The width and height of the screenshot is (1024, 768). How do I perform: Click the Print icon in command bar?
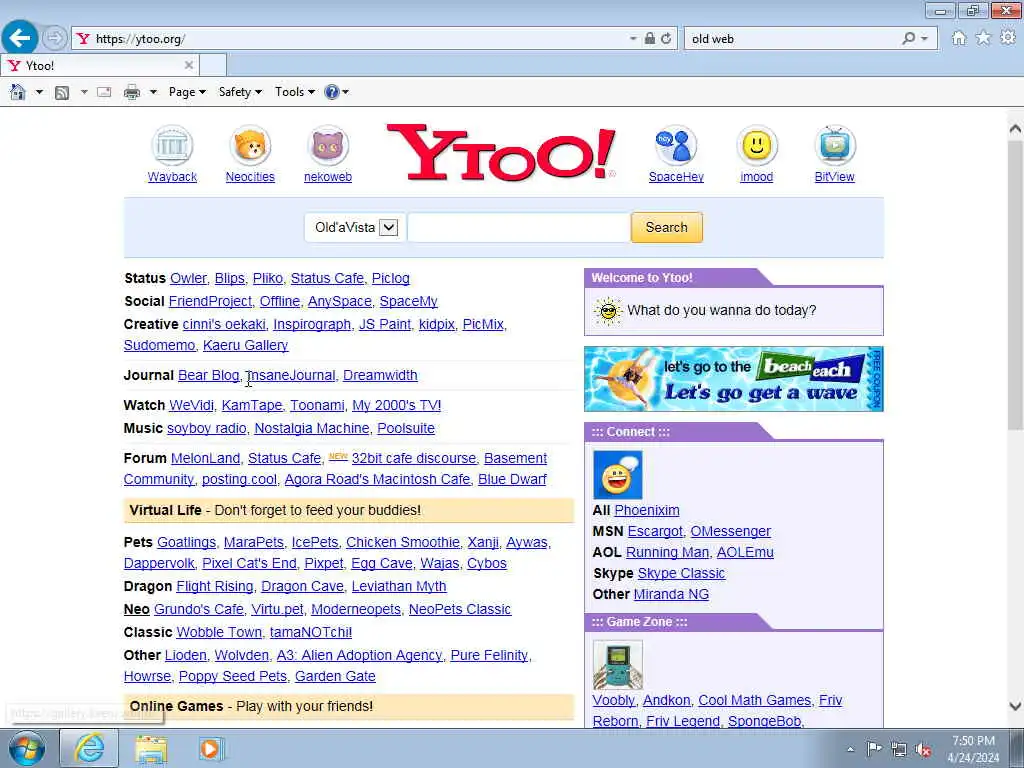coord(132,92)
